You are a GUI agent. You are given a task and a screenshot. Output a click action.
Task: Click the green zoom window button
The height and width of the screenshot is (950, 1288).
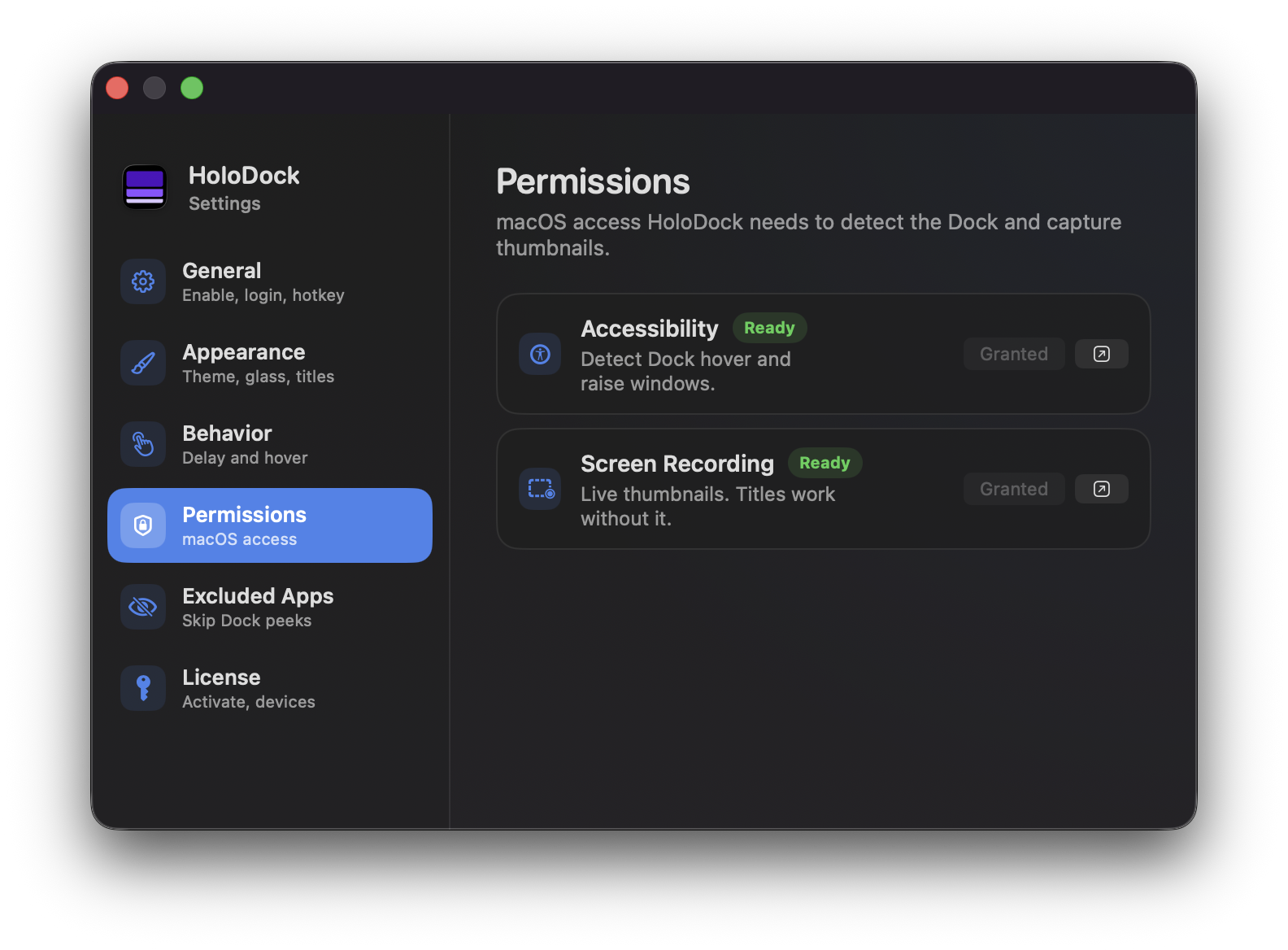192,88
